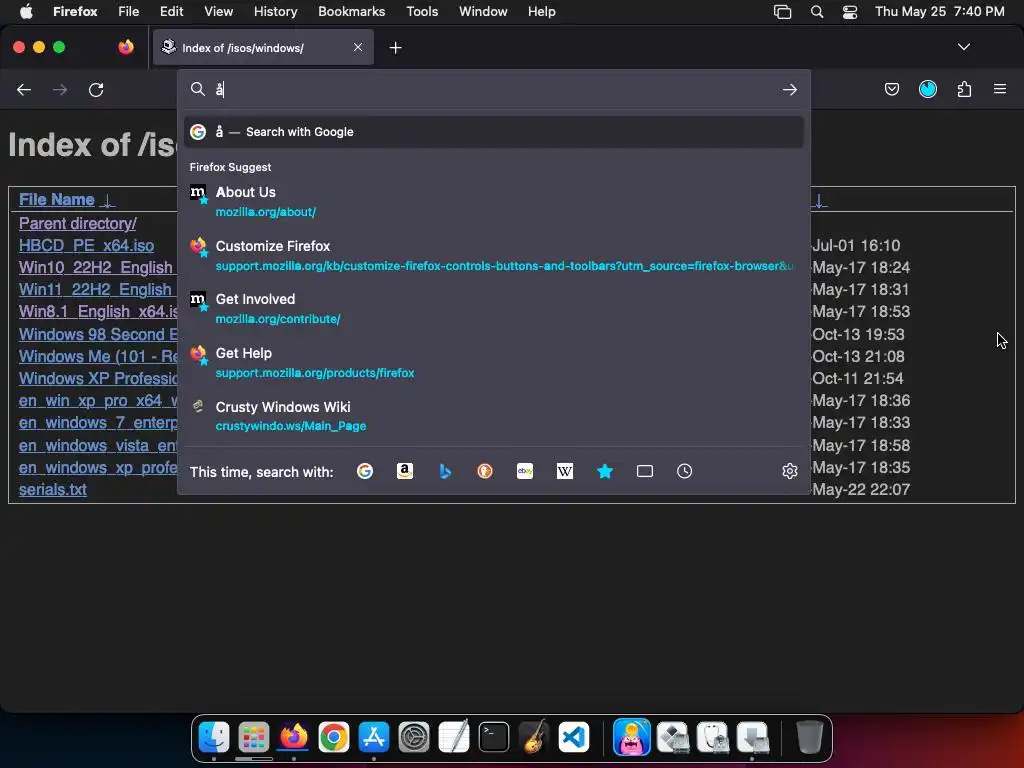Open a new tab with plus button
Viewport: 1024px width, 768px height.
(x=395, y=48)
